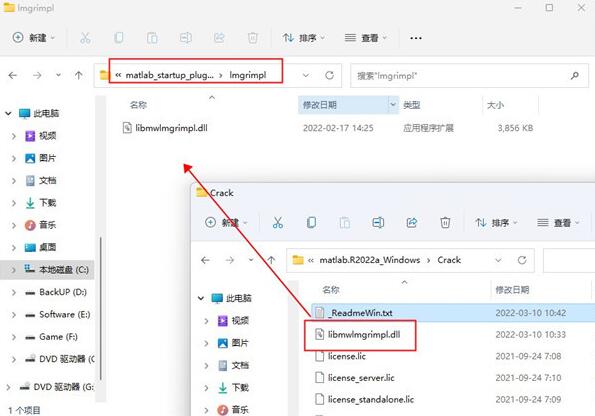Open recent locations chevron in lmgrimpl window
Viewport: 595px width, 416px height.
pos(58,75)
